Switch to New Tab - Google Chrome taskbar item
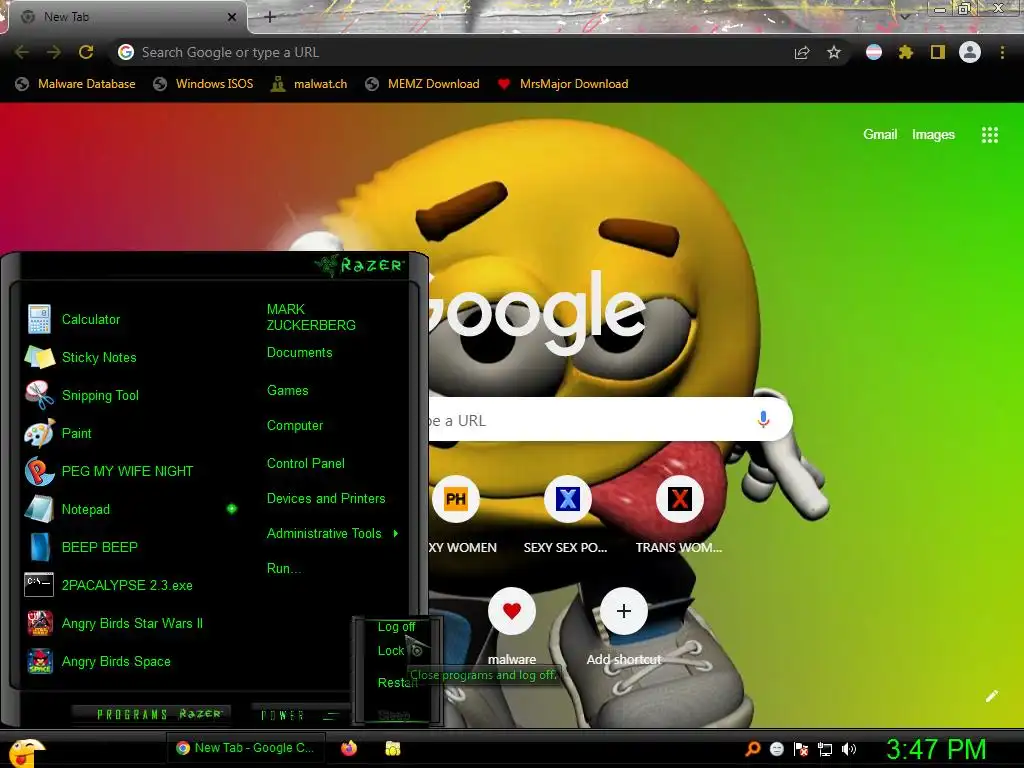 tap(246, 748)
